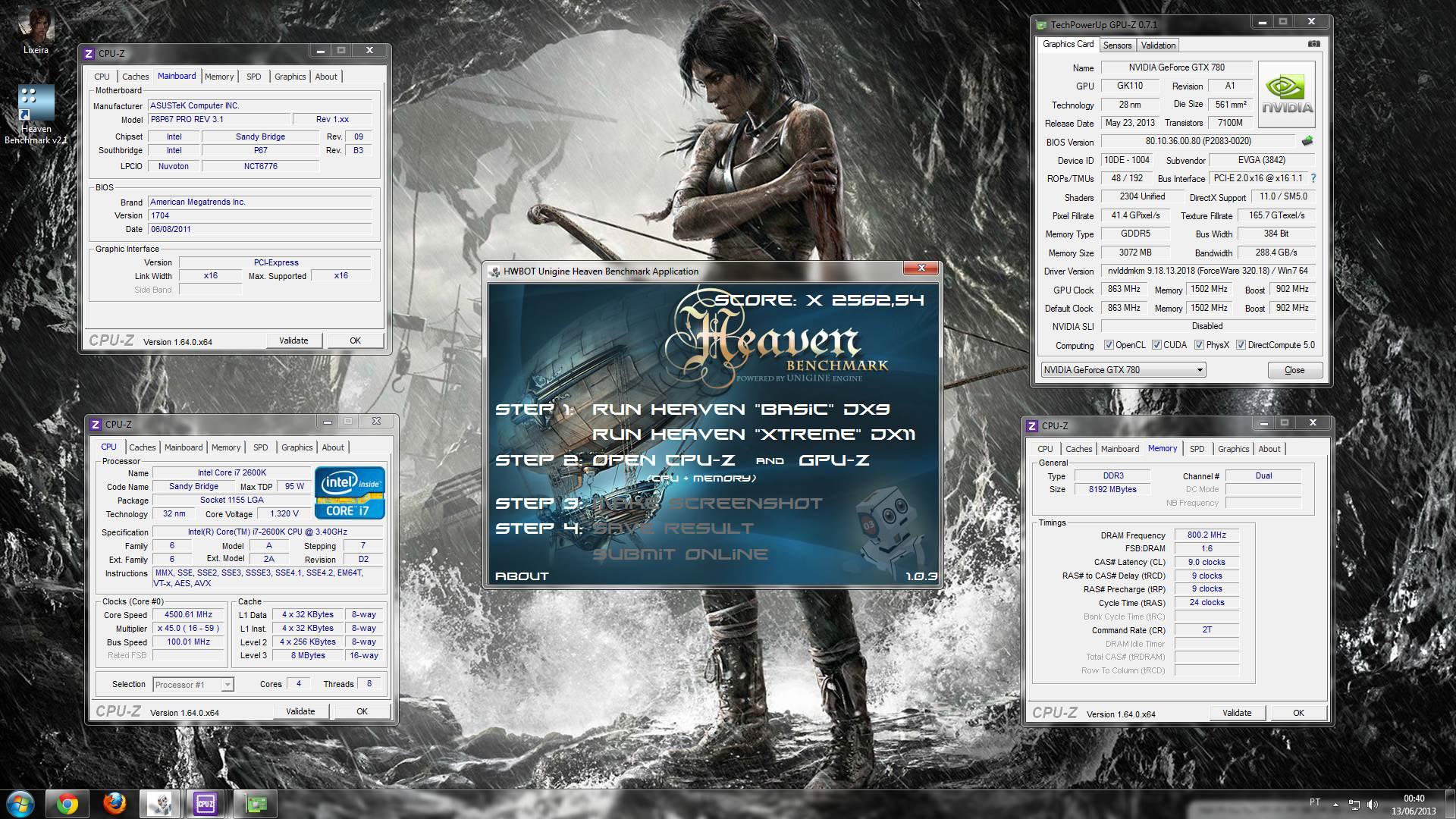Click the PT language indicator

point(1314,802)
